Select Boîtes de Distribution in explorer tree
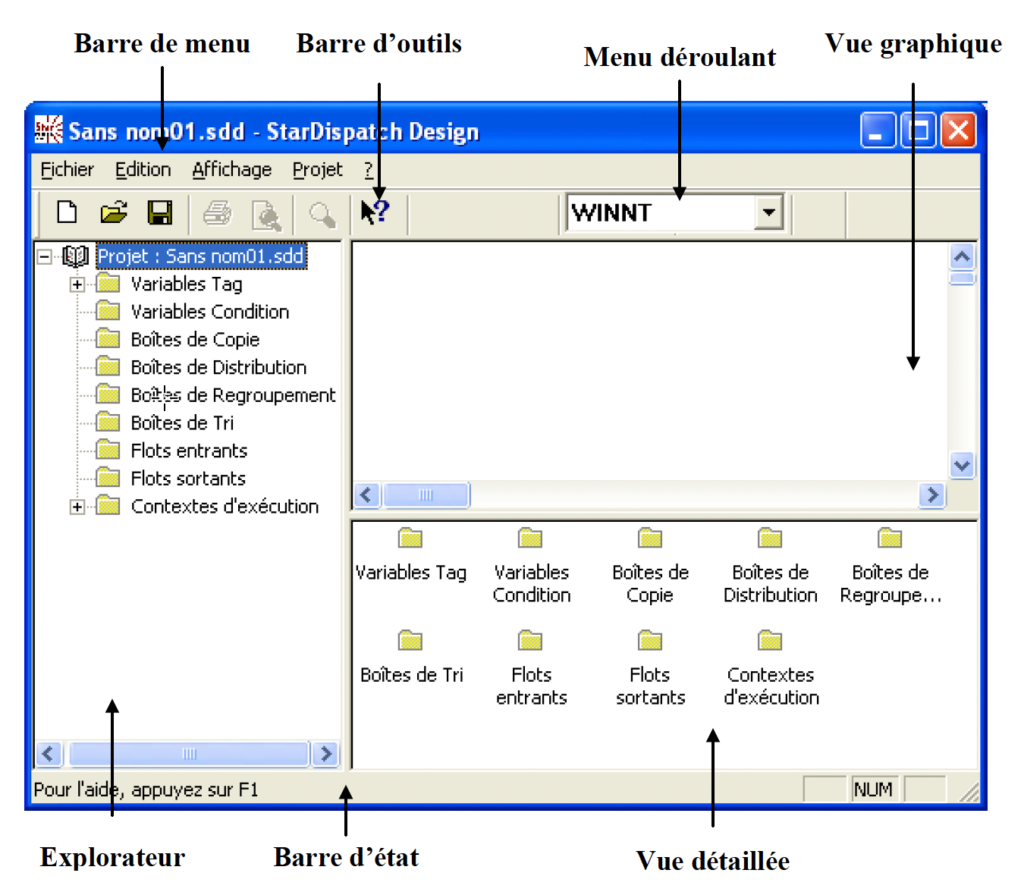1024x895 pixels. (218, 368)
